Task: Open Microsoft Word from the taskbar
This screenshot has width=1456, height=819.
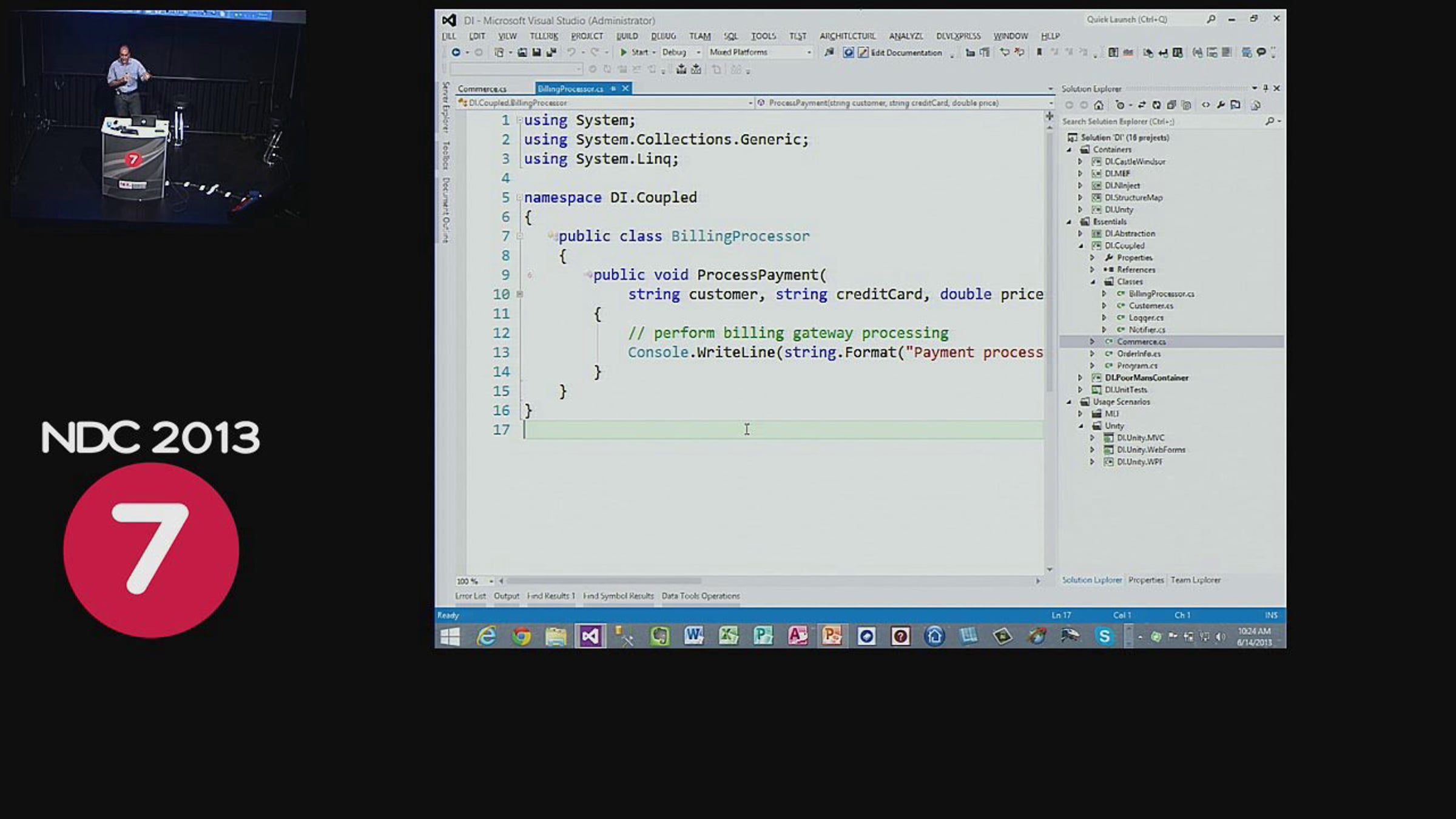Action: pos(693,636)
